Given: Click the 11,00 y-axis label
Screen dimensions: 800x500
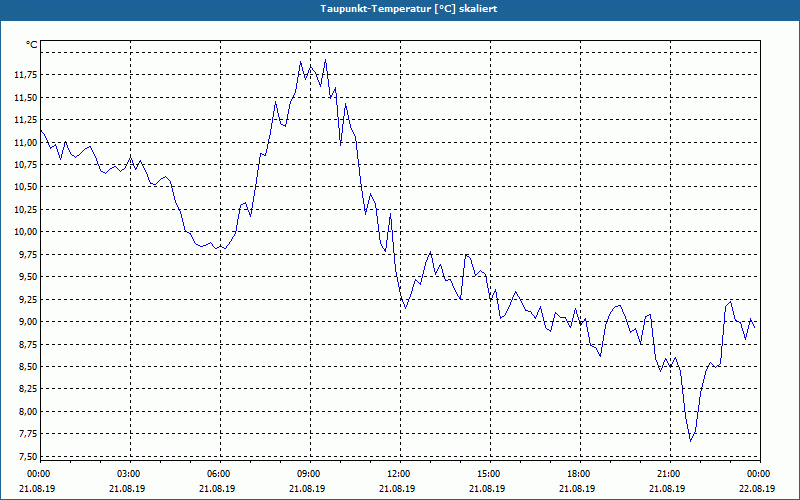Looking at the screenshot, I should tap(26, 142).
